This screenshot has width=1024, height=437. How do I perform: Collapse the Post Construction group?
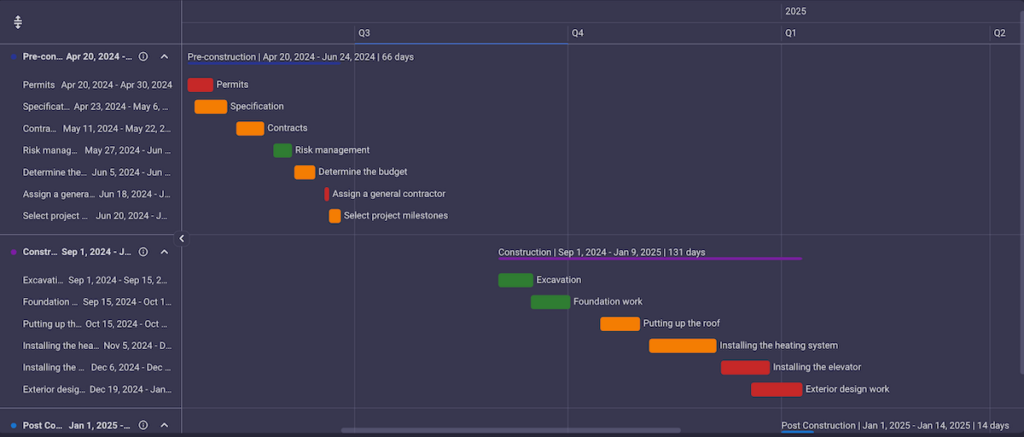coord(165,425)
